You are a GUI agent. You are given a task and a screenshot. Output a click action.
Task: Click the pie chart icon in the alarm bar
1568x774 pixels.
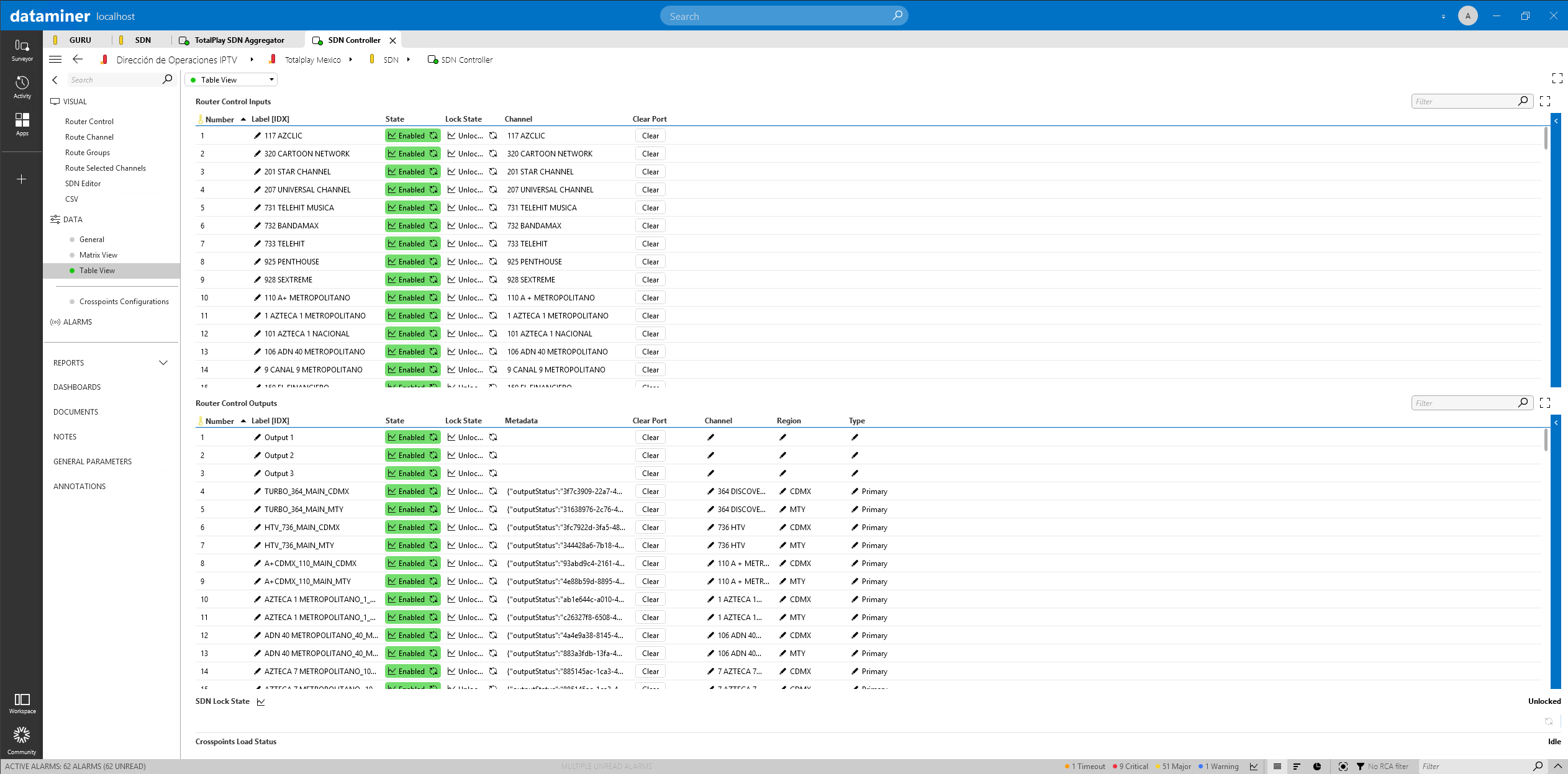1317,767
